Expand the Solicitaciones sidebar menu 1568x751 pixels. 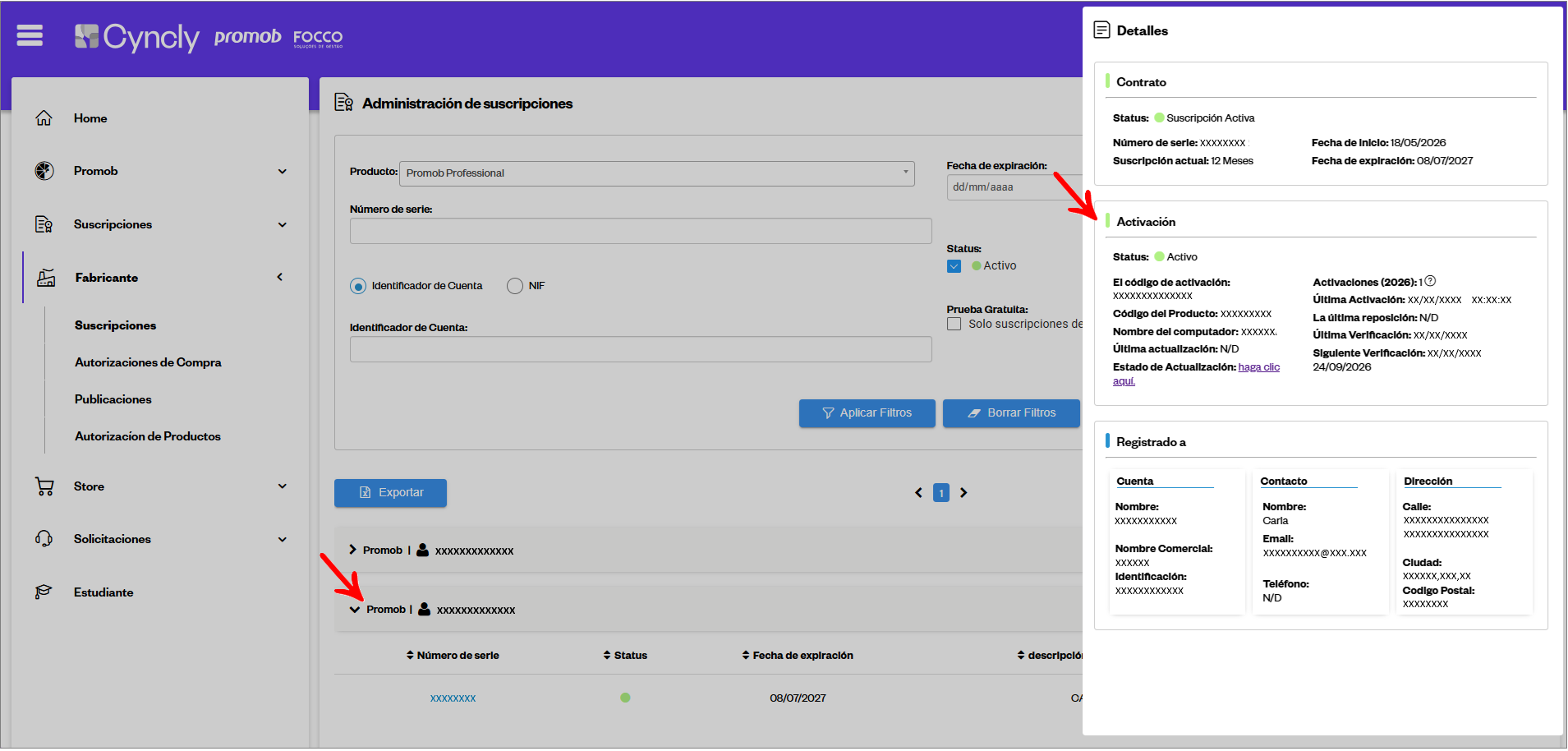click(x=283, y=539)
